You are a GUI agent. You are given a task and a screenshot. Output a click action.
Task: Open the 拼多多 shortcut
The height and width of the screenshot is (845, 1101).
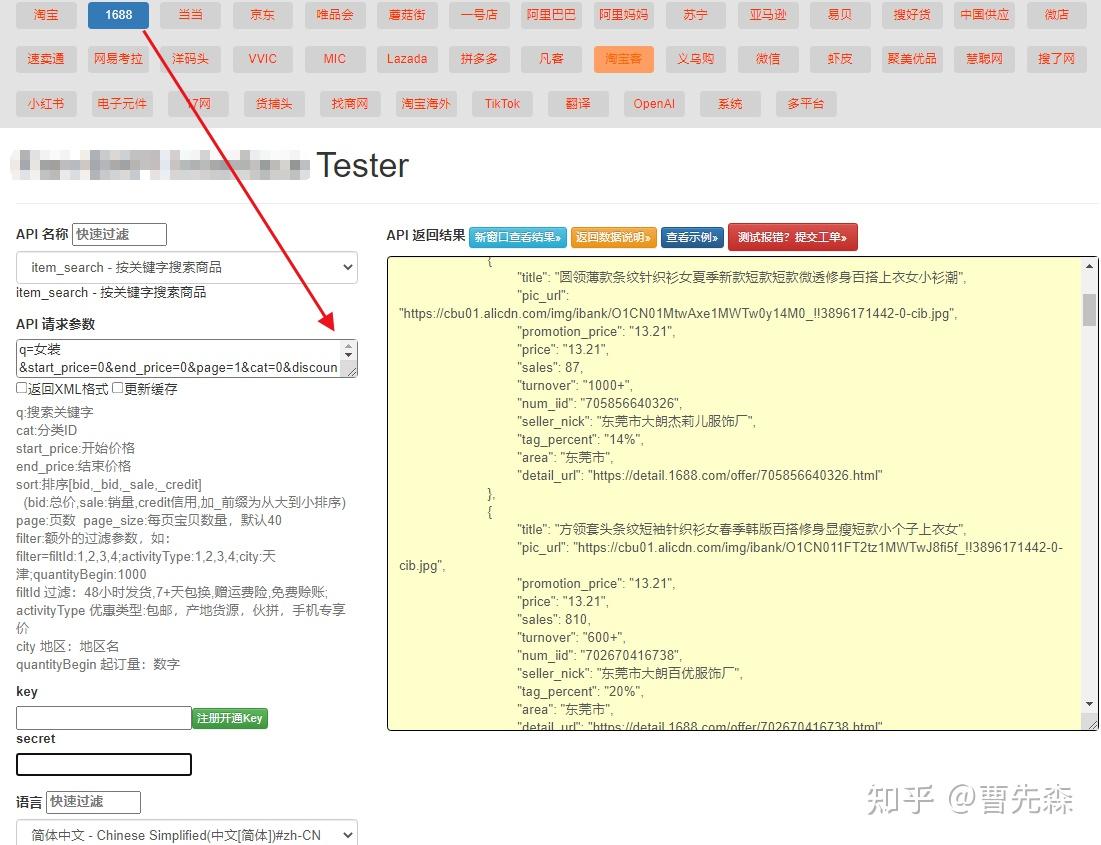[479, 59]
